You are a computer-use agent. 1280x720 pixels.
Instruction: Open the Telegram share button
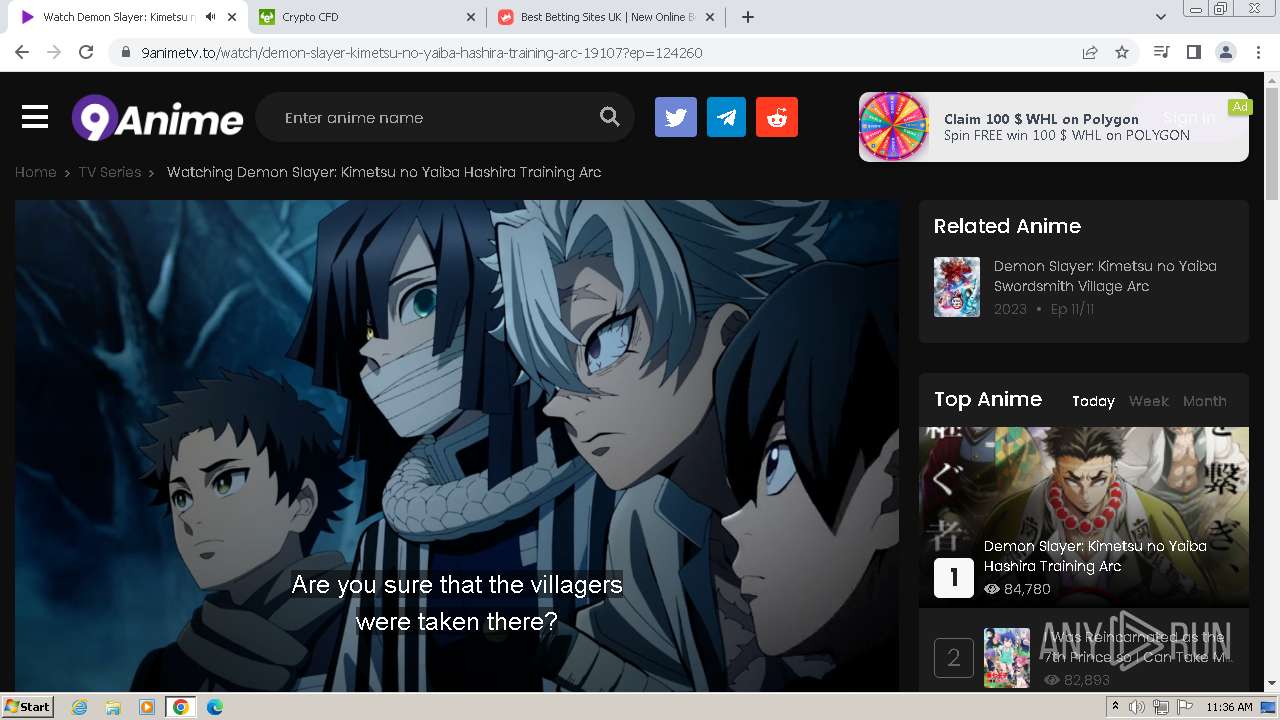tap(727, 117)
